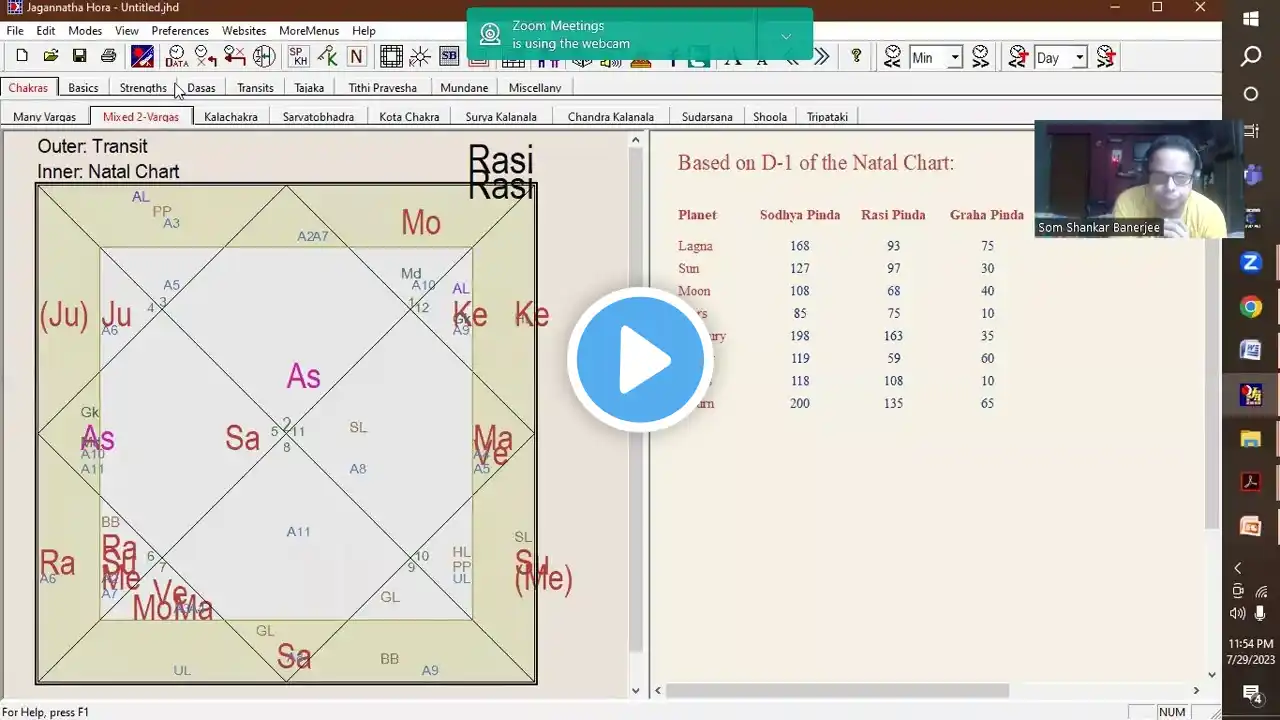Step time forward by Min unit
The width and height of the screenshot is (1280, 720).
coord(980,57)
